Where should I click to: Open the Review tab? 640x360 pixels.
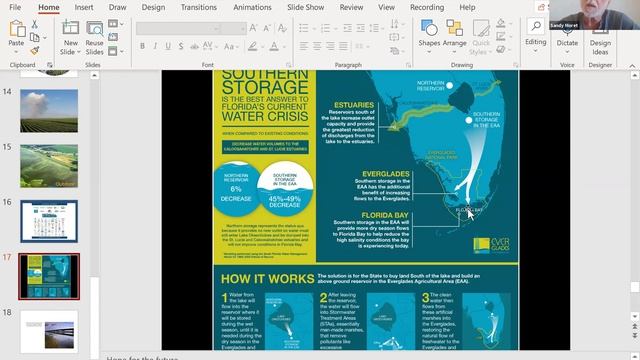[351, 7]
